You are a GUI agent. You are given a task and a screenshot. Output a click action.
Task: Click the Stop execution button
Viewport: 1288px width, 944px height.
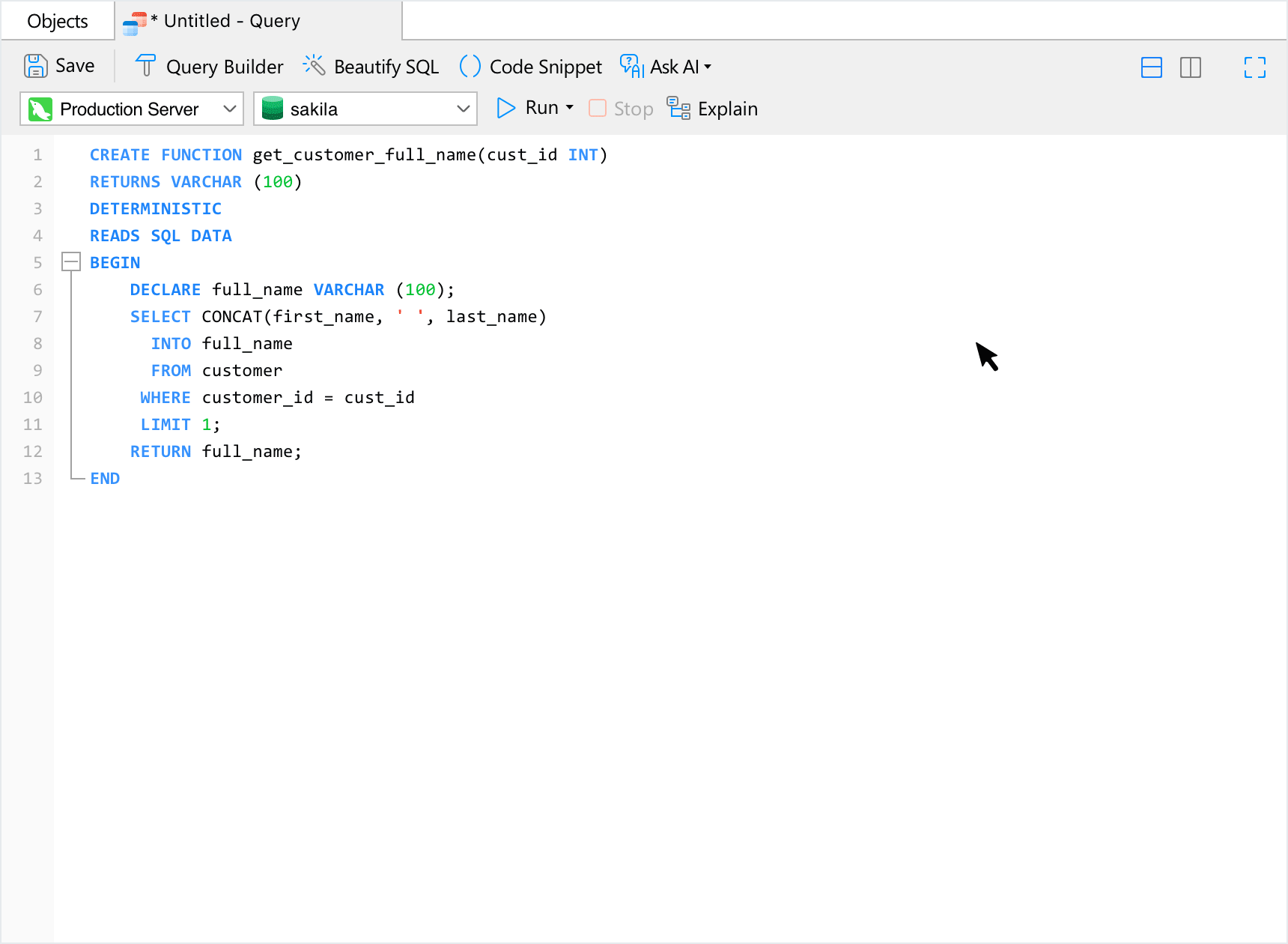622,109
